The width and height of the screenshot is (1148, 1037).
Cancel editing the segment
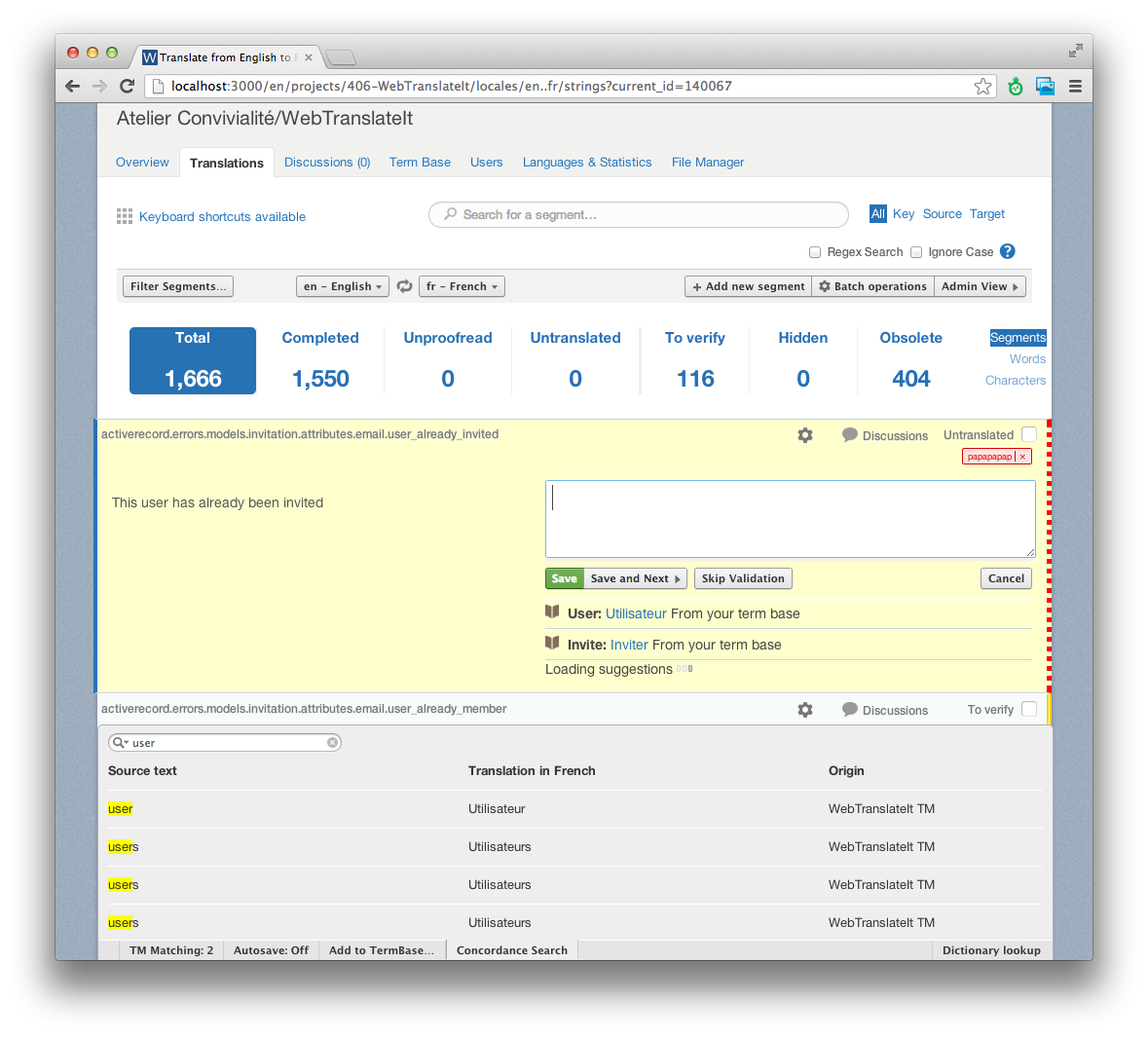click(1006, 578)
